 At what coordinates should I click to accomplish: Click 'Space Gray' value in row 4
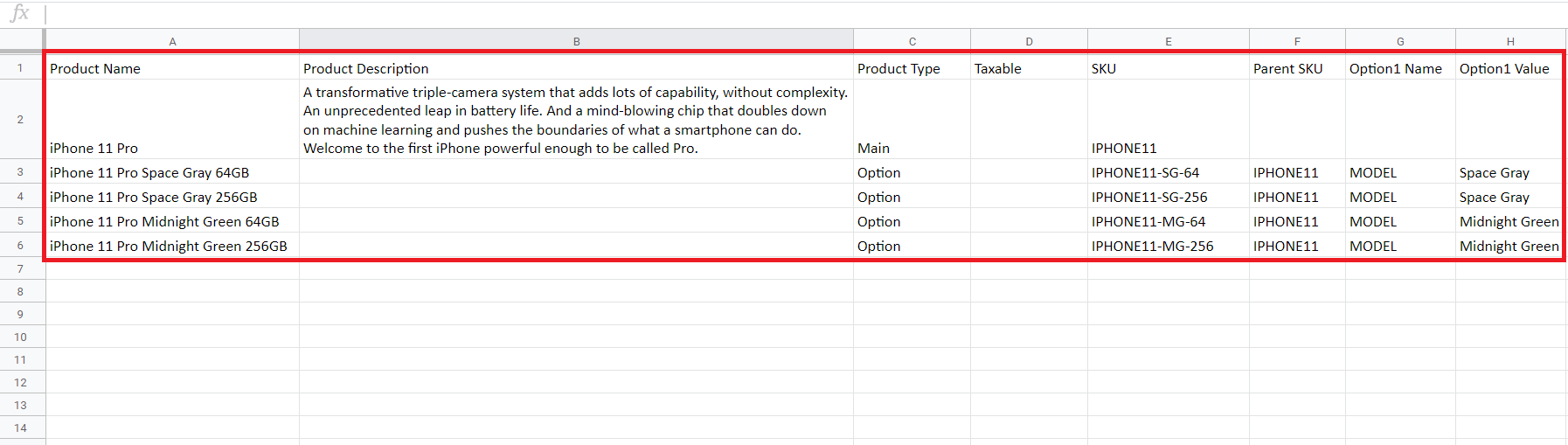click(x=1510, y=197)
